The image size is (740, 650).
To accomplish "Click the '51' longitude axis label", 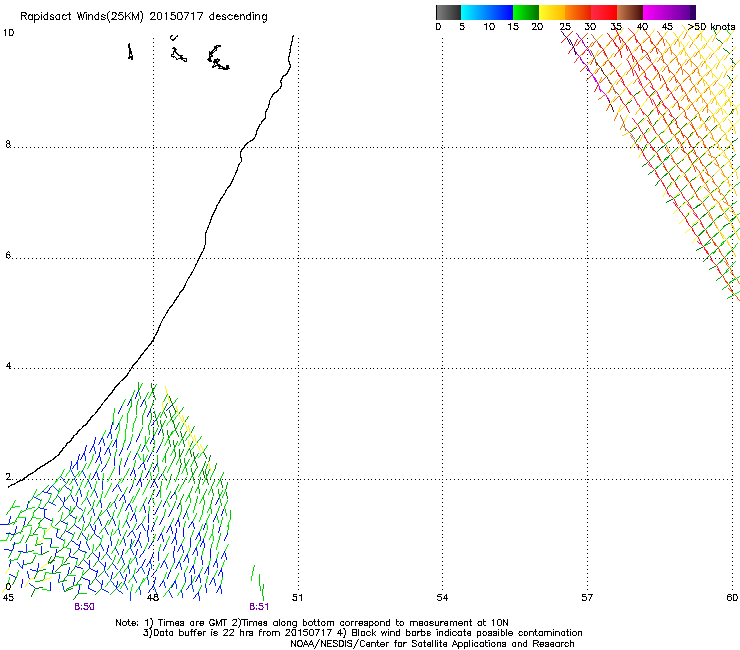I will coord(297,598).
